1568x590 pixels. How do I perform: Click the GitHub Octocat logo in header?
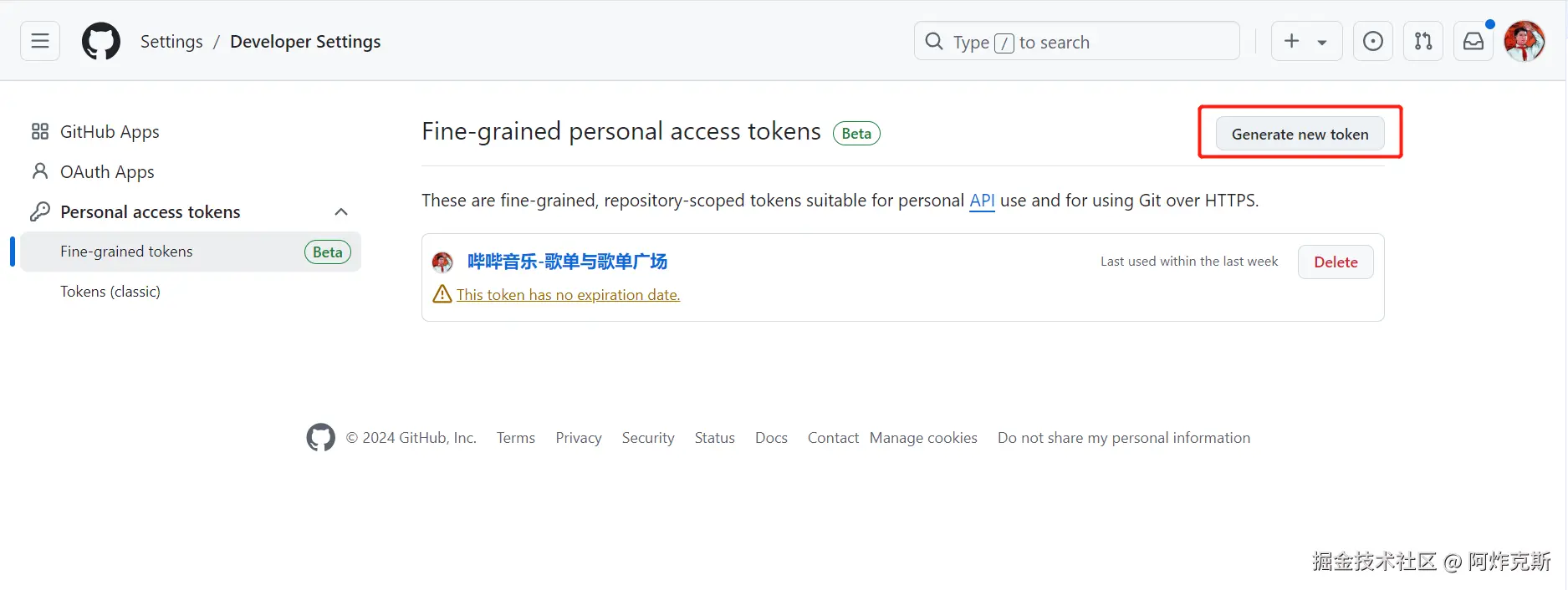101,41
